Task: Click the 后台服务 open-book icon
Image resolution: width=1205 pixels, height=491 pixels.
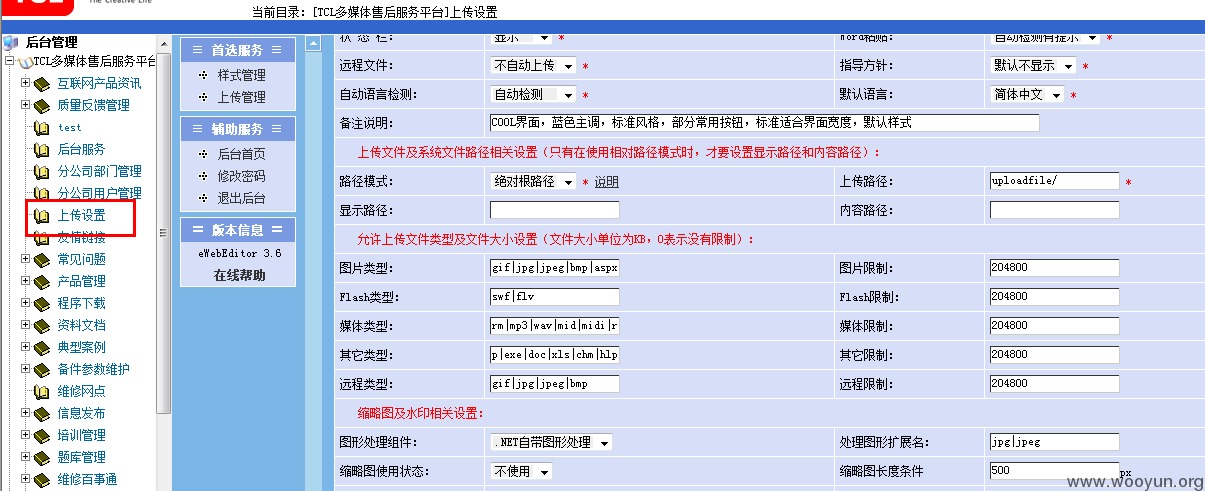Action: coord(41,150)
